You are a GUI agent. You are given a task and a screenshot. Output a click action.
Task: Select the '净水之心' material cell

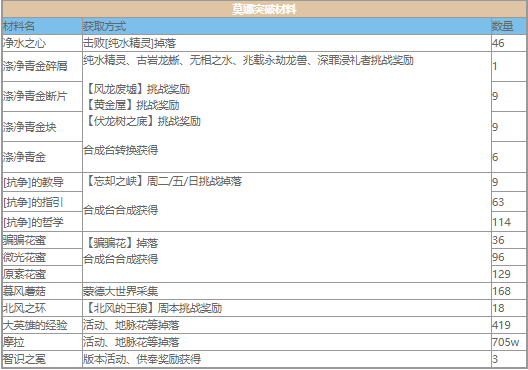(42, 43)
